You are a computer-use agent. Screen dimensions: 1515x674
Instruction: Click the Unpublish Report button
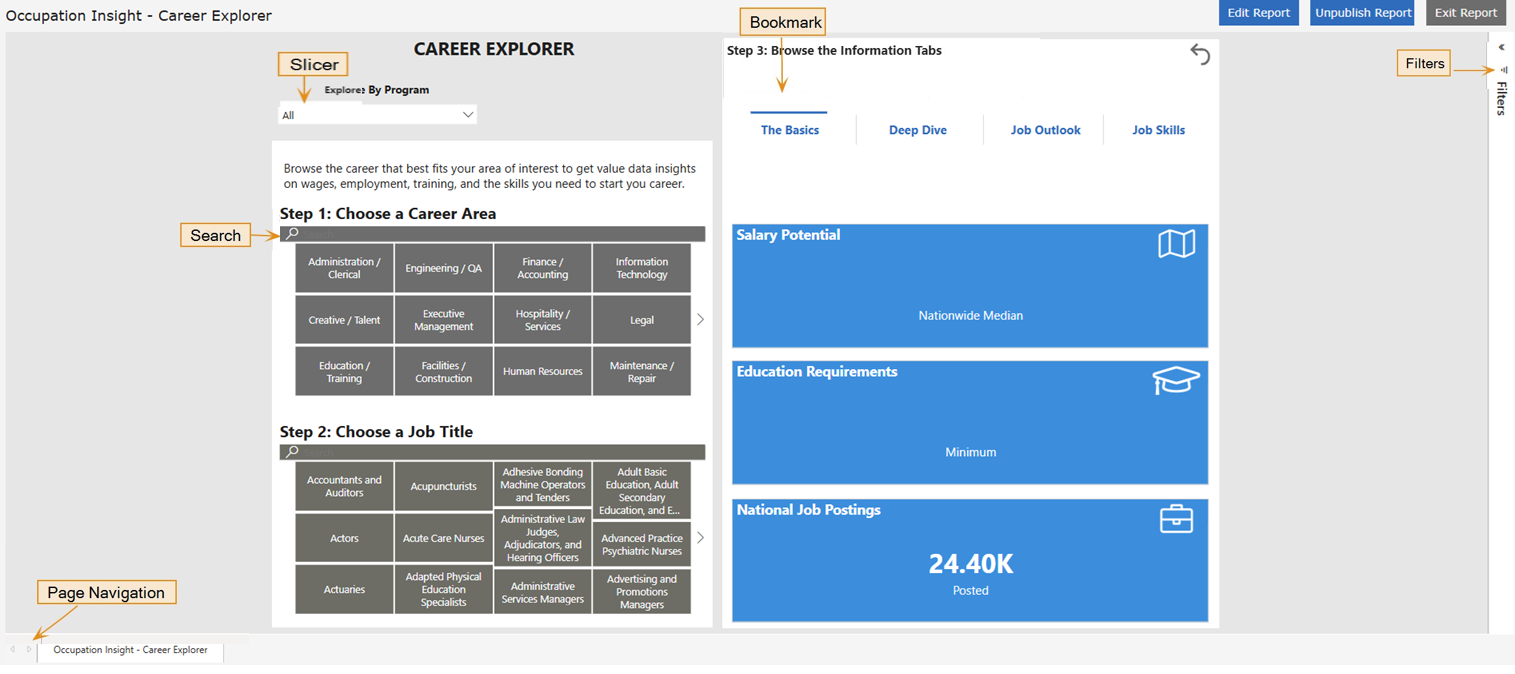coord(1362,13)
